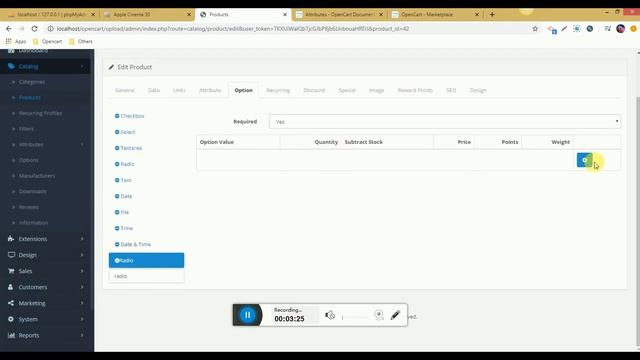
Task: Switch to the Apple Cinema 30 browser tab
Action: [147, 14]
